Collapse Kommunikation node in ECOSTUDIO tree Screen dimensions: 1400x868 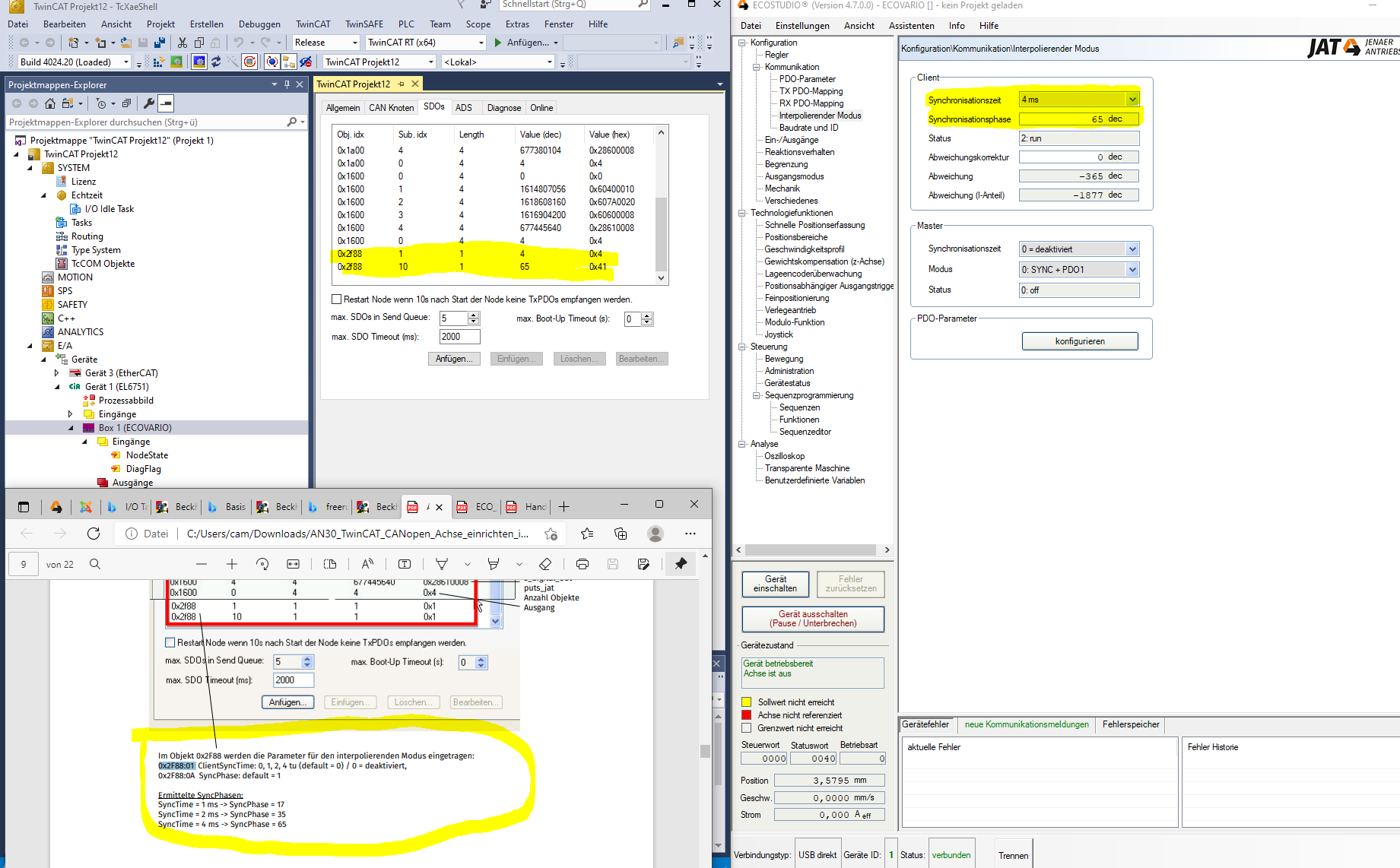click(x=756, y=67)
